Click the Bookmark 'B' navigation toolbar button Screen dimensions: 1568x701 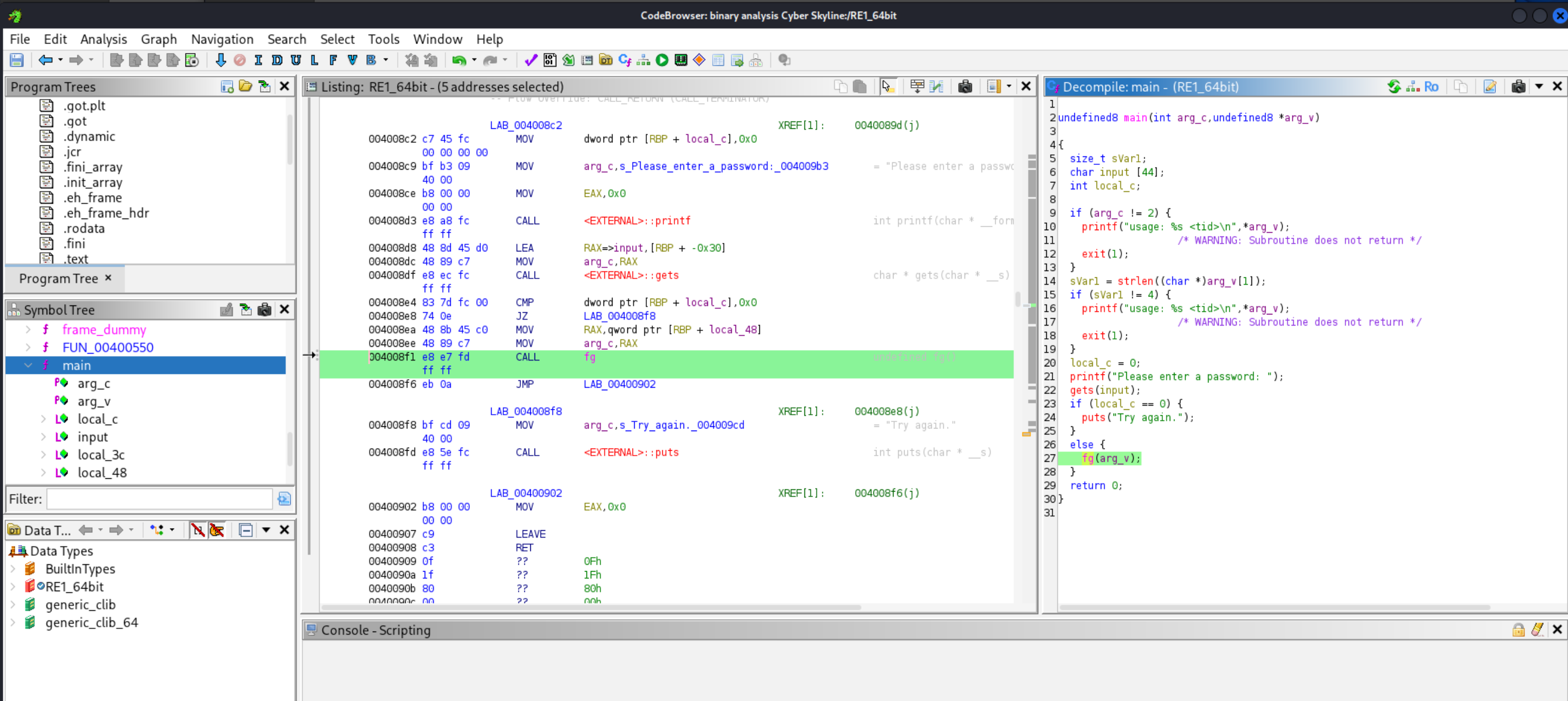coord(371,59)
